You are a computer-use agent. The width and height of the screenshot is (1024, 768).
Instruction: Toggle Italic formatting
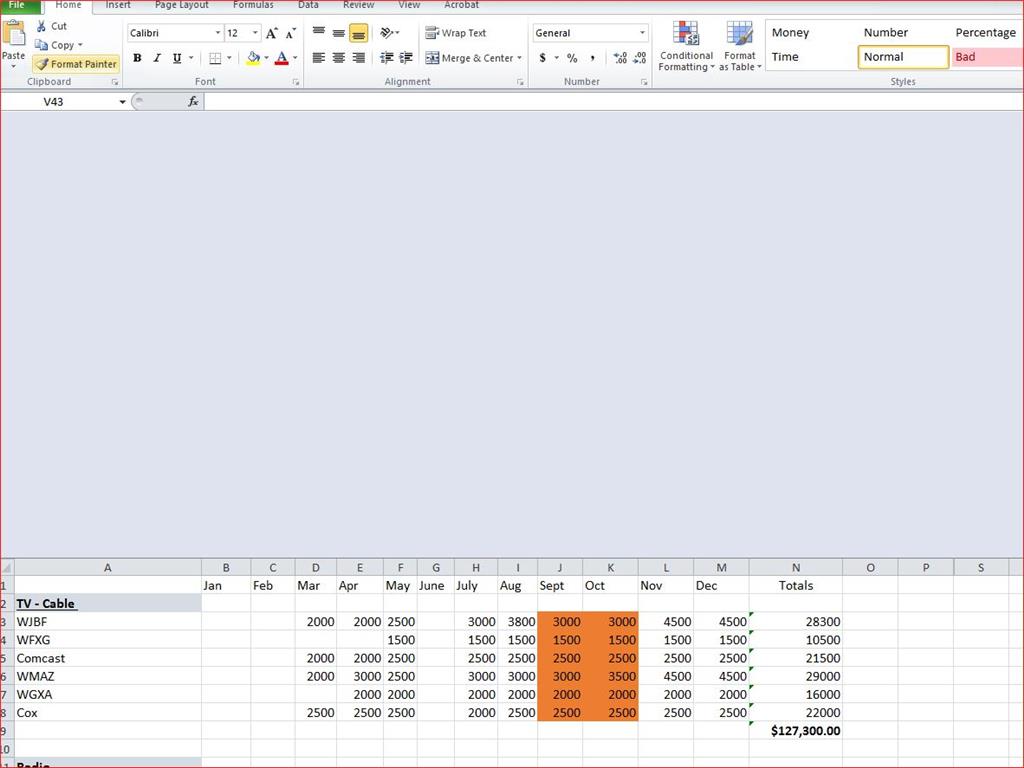coord(157,58)
